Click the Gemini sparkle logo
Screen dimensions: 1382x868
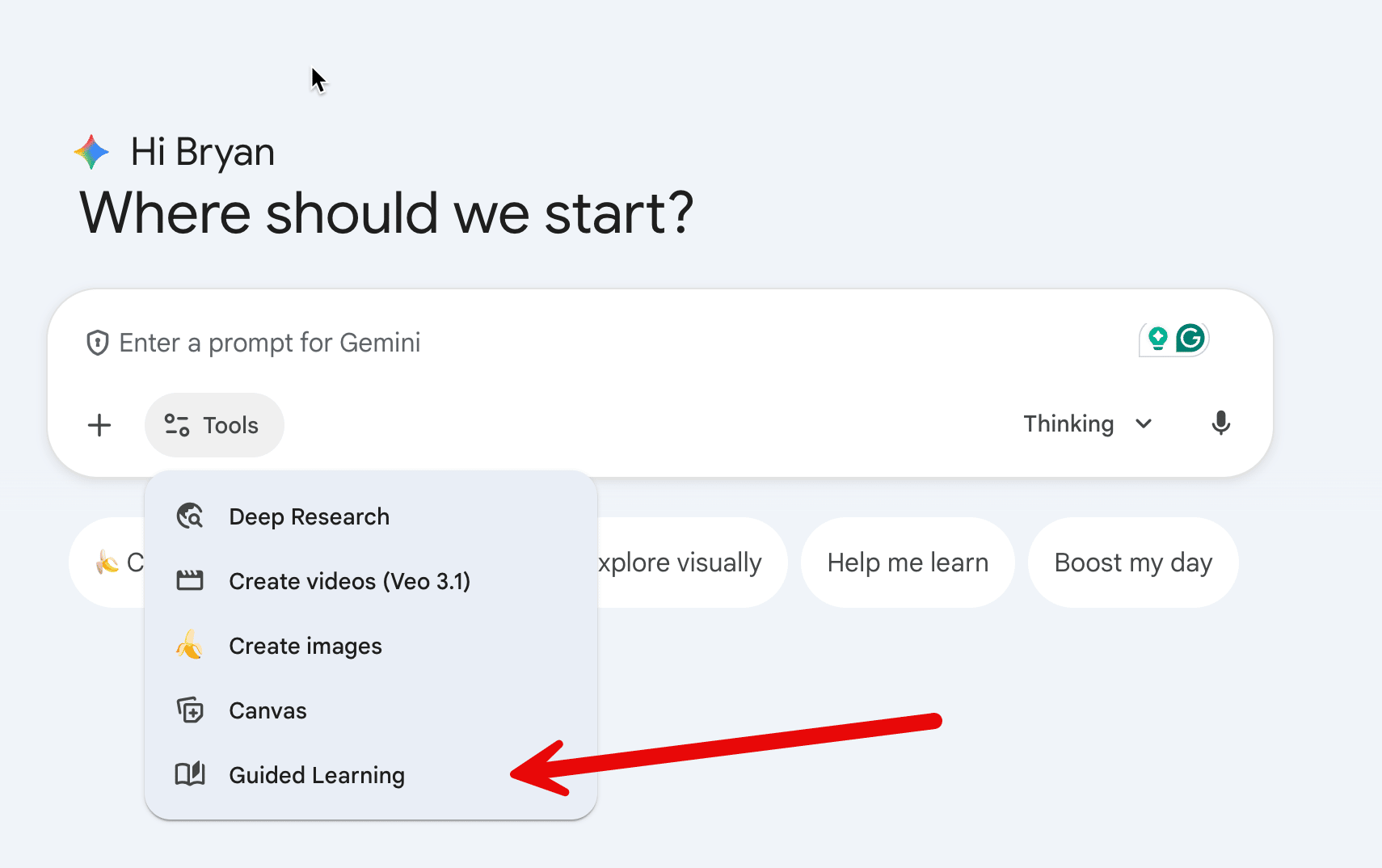92,152
